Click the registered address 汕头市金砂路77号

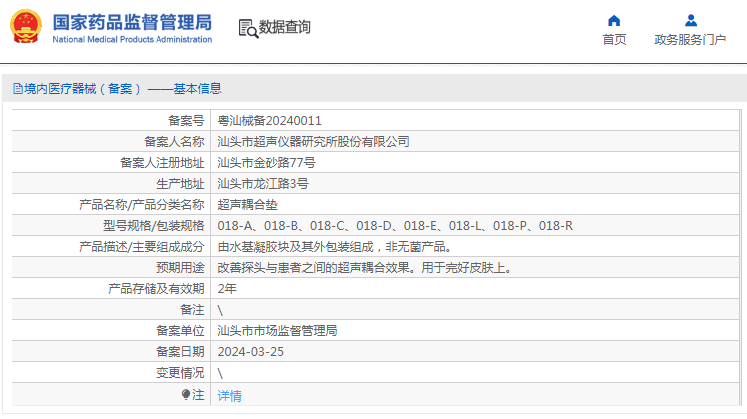point(266,162)
